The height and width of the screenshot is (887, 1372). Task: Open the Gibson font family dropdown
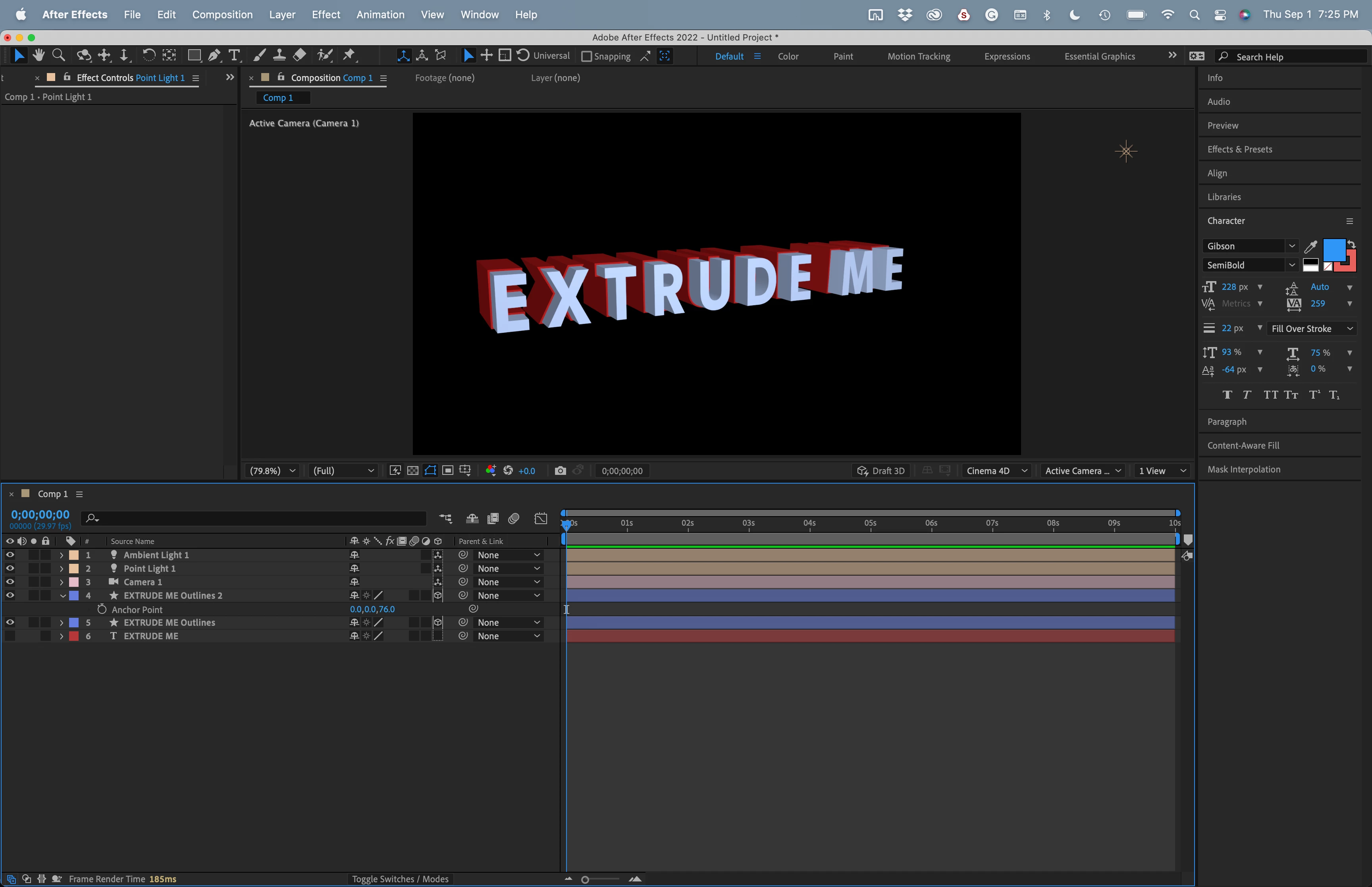[x=1291, y=246]
